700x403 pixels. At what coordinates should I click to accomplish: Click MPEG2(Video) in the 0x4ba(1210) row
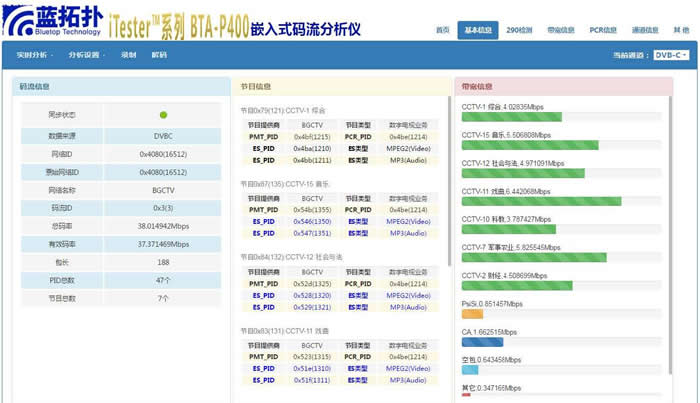pos(408,149)
